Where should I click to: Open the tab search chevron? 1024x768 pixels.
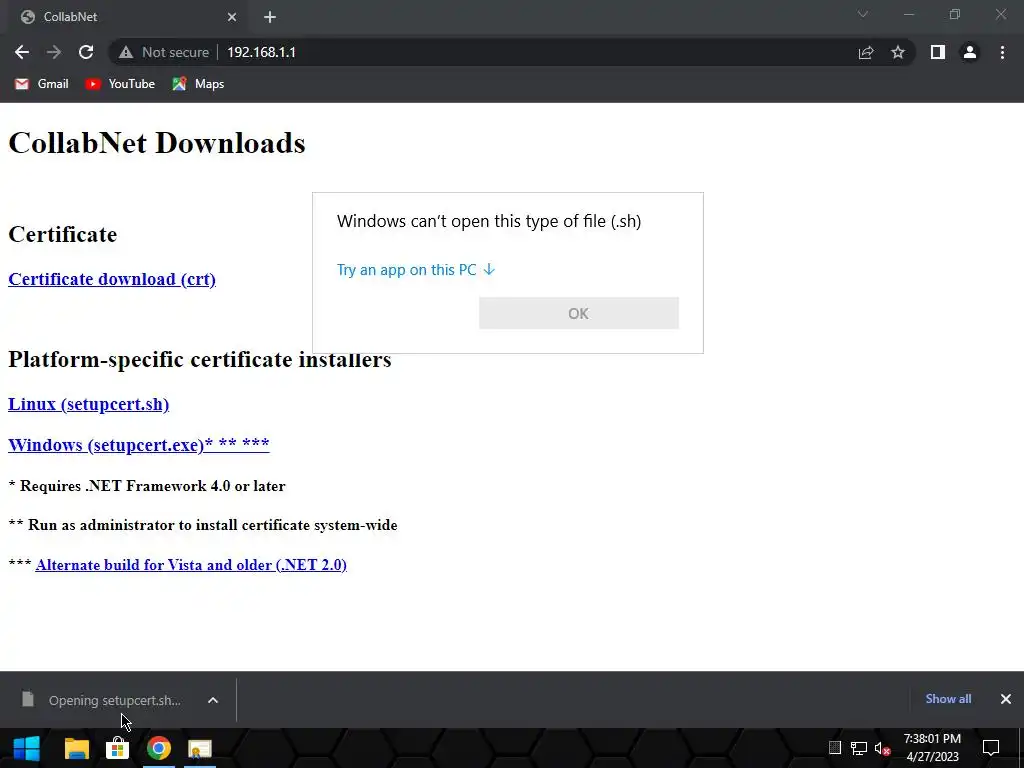click(863, 14)
